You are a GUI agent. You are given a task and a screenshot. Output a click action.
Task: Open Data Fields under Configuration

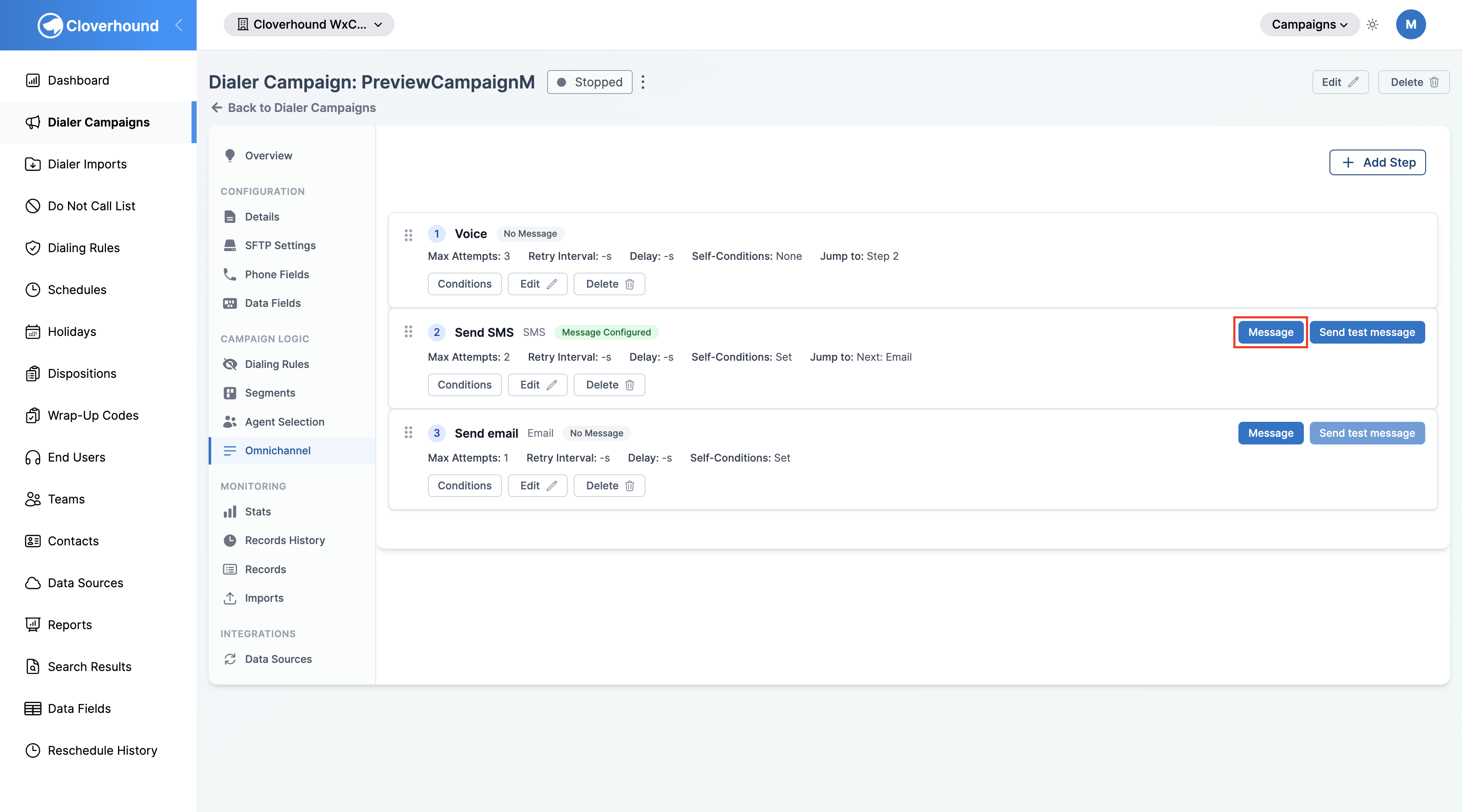pos(292,303)
